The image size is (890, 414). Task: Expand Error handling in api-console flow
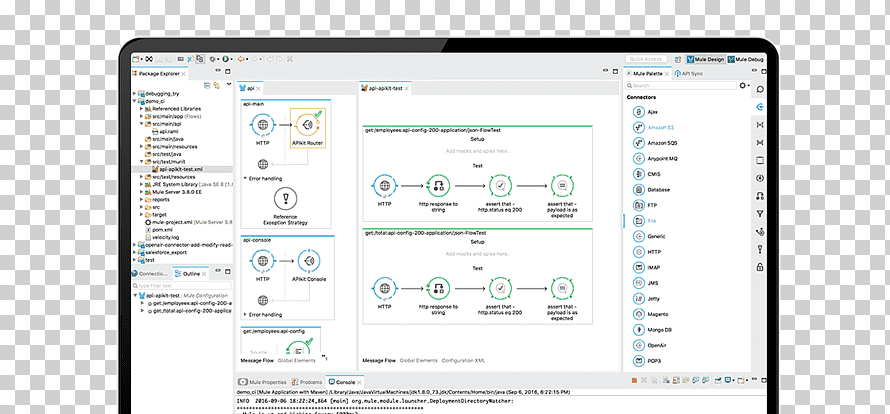pyautogui.click(x=245, y=315)
